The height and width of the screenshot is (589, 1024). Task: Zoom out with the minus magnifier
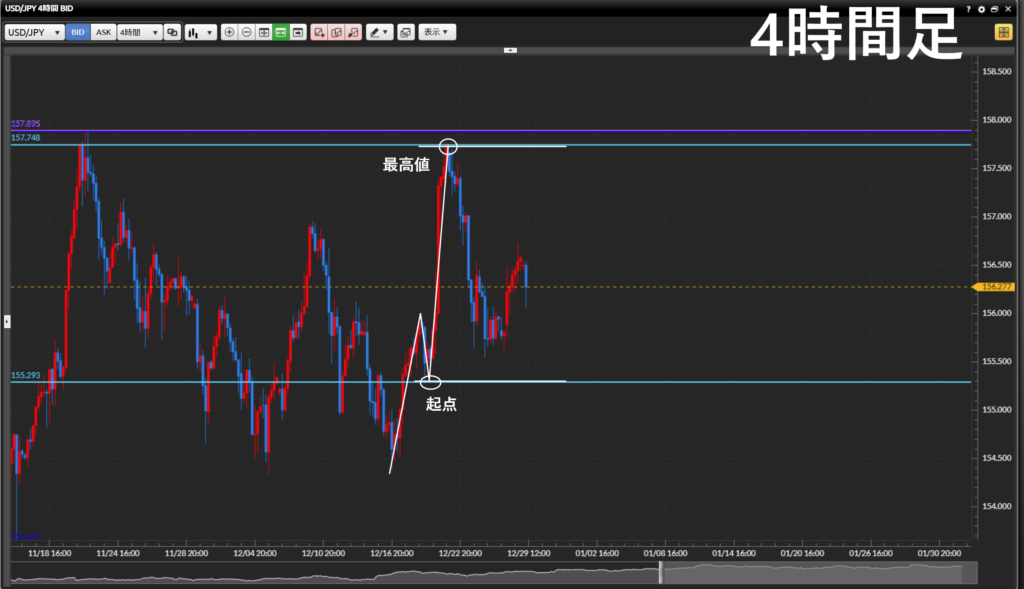(x=247, y=32)
